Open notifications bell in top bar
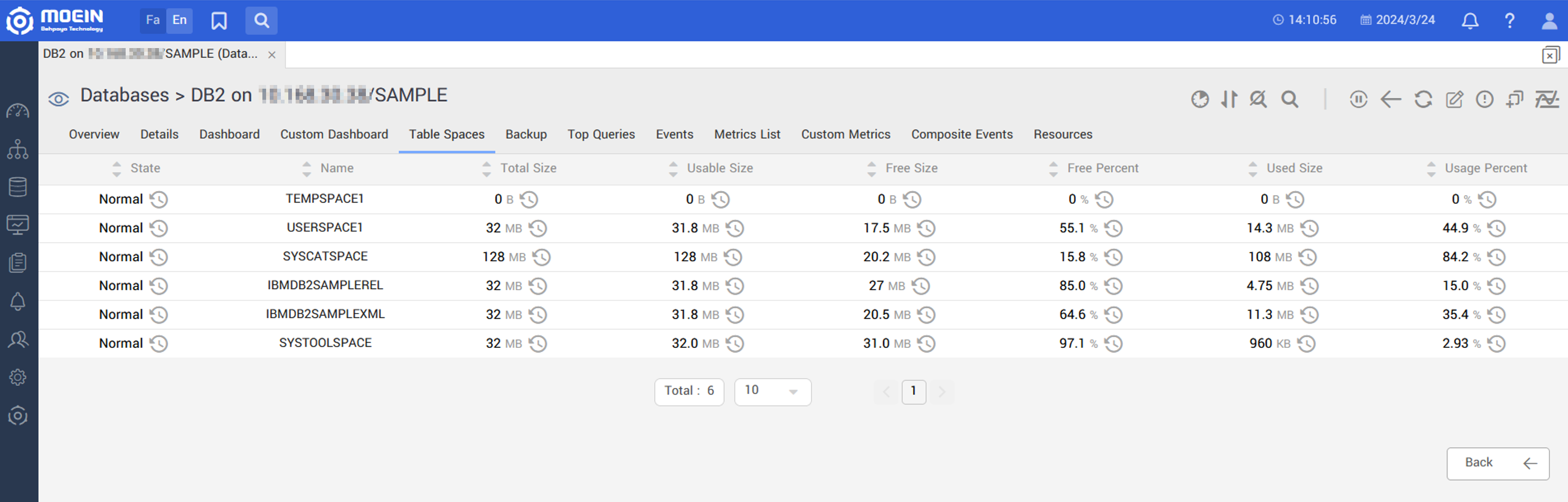 pyautogui.click(x=1470, y=21)
